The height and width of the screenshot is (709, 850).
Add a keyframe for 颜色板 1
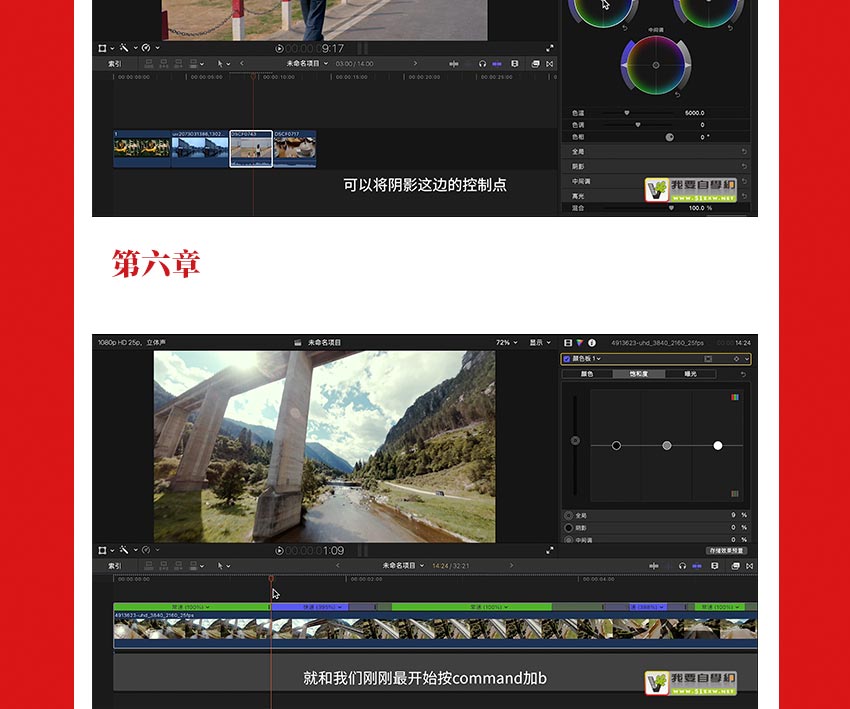pyautogui.click(x=736, y=359)
